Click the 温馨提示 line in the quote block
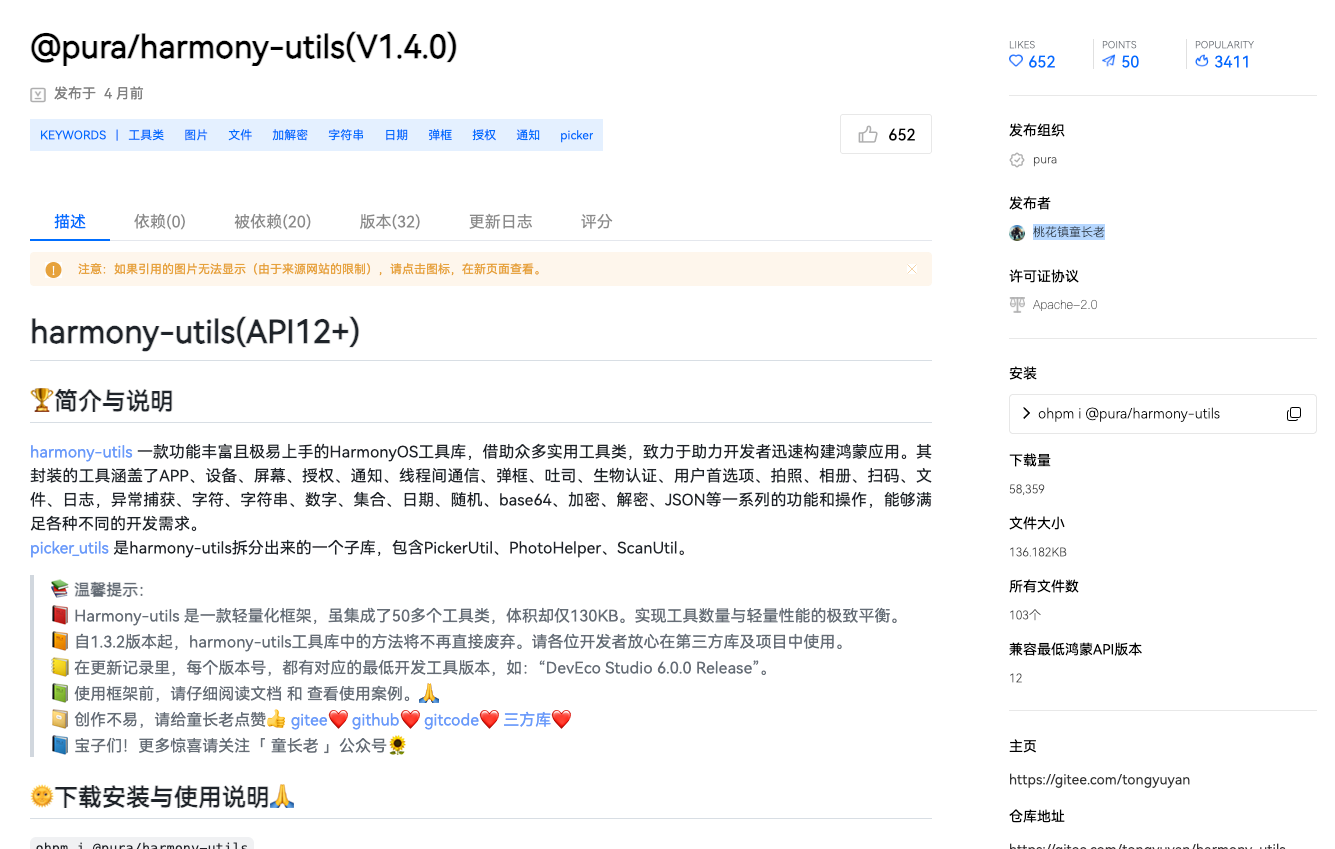 point(97,591)
